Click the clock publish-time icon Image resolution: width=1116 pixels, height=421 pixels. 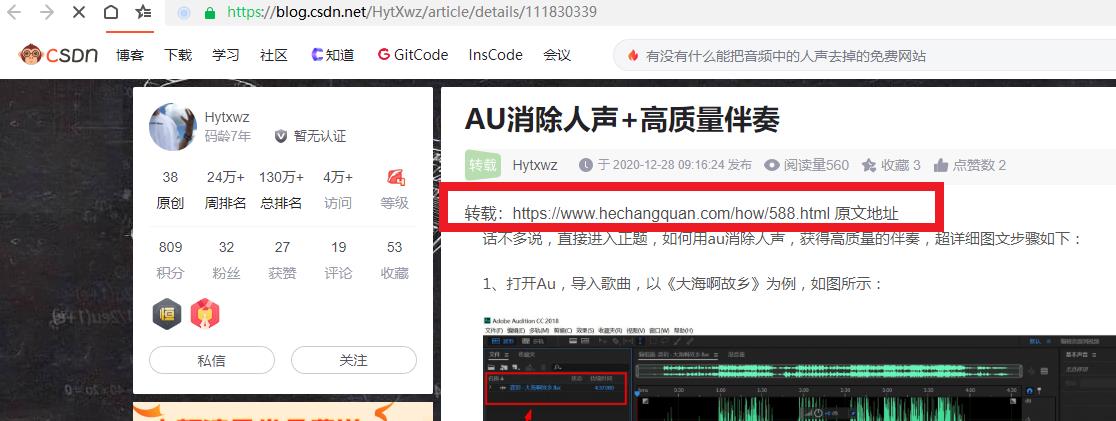pyautogui.click(x=586, y=165)
